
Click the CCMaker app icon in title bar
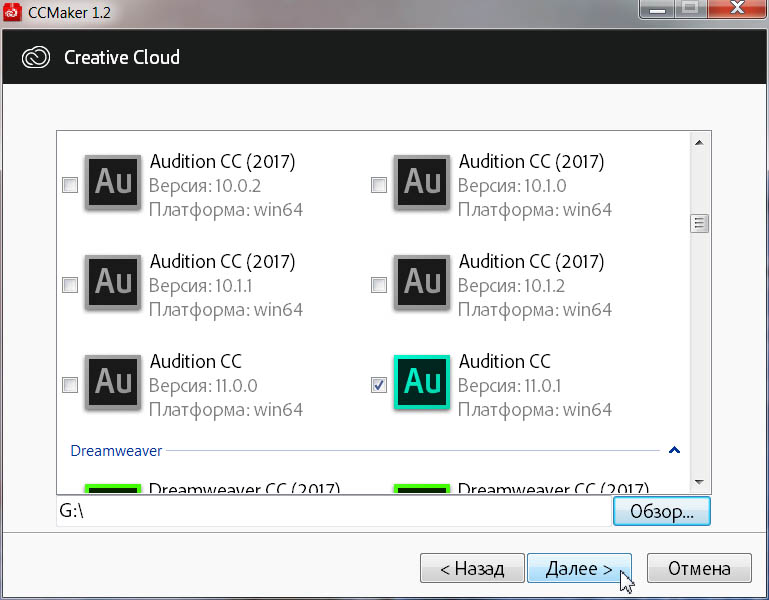pyautogui.click(x=12, y=12)
